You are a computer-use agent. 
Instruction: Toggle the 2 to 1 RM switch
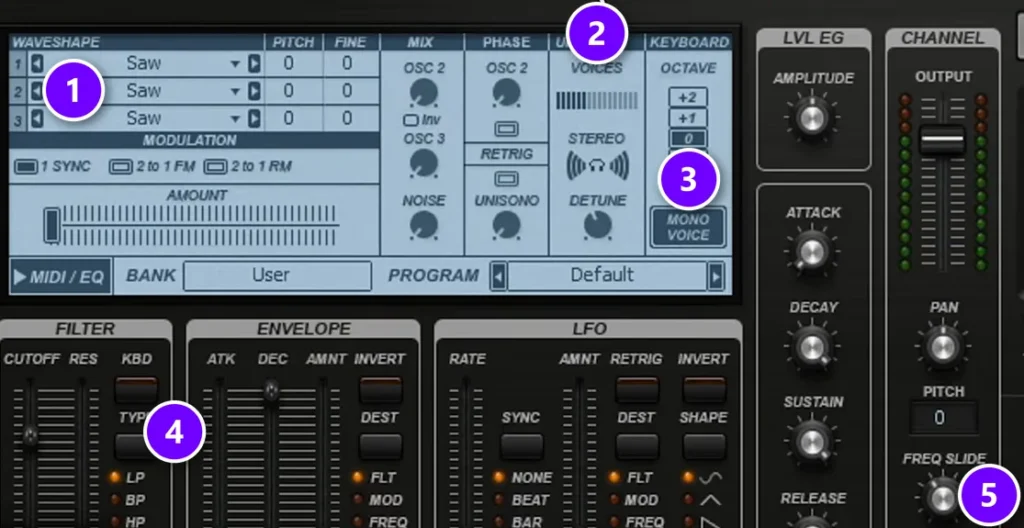pyautogui.click(x=216, y=167)
